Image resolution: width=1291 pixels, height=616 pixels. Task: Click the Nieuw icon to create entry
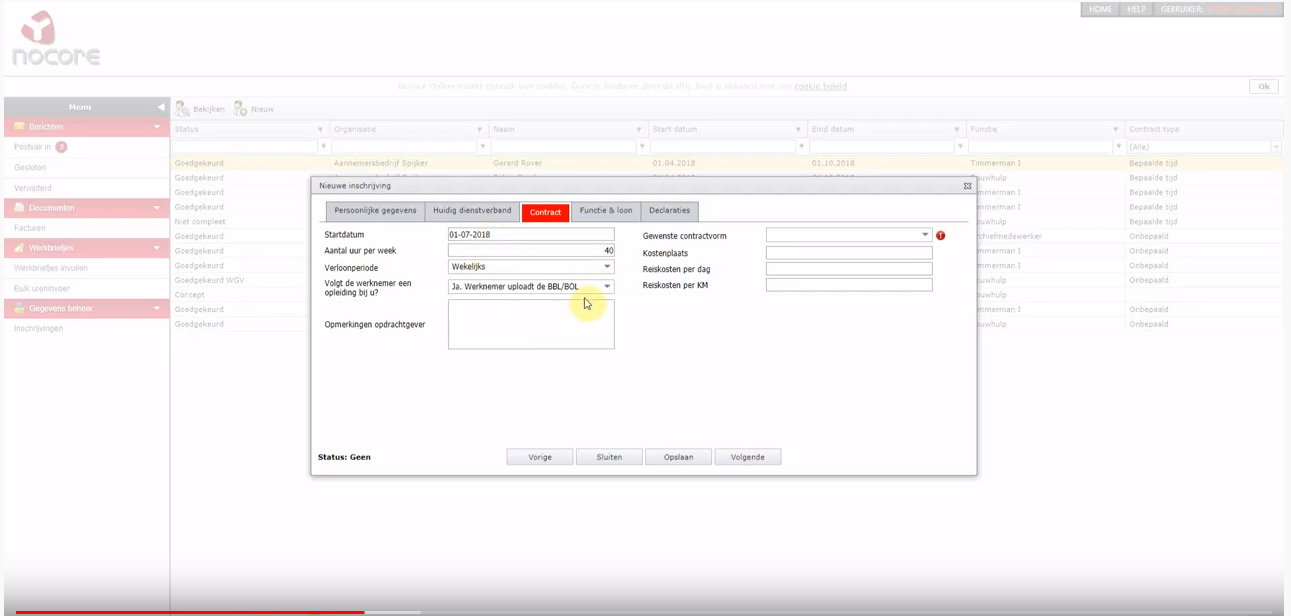pos(239,107)
